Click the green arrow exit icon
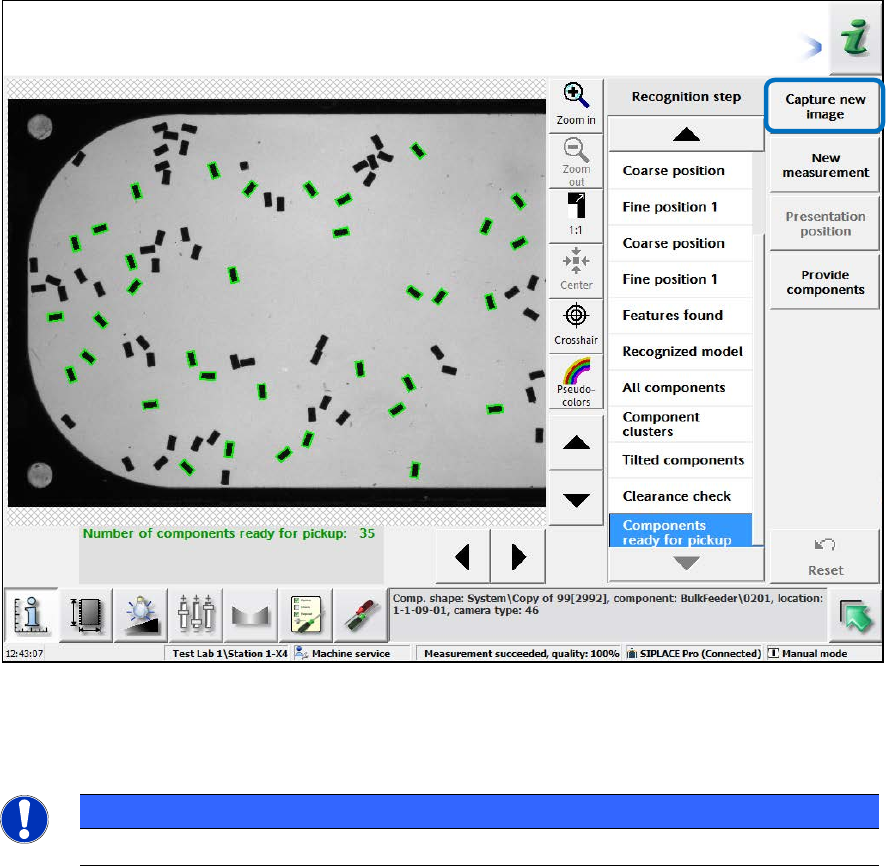886x866 pixels. coord(856,615)
